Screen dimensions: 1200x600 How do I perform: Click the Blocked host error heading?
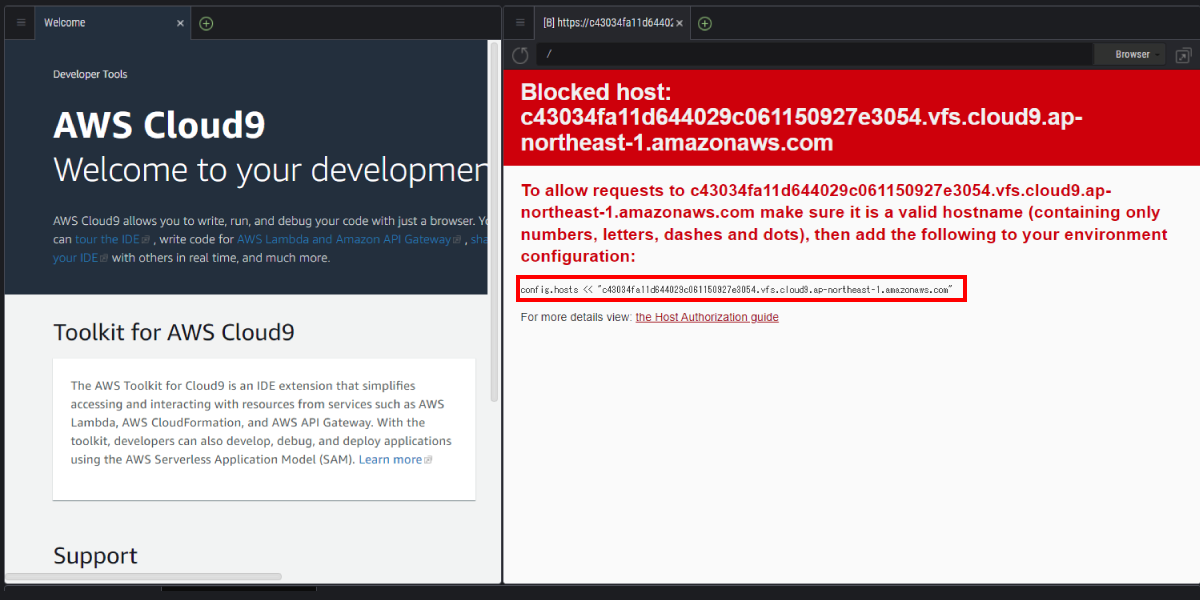click(x=800, y=116)
